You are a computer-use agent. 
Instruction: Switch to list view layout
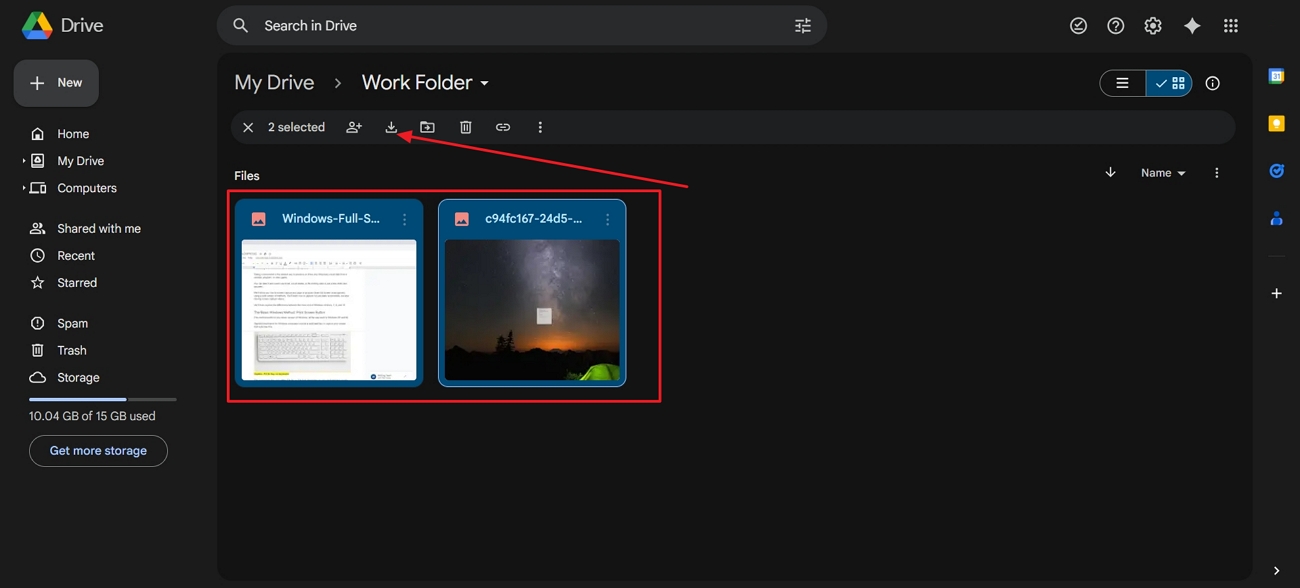[x=1122, y=83]
